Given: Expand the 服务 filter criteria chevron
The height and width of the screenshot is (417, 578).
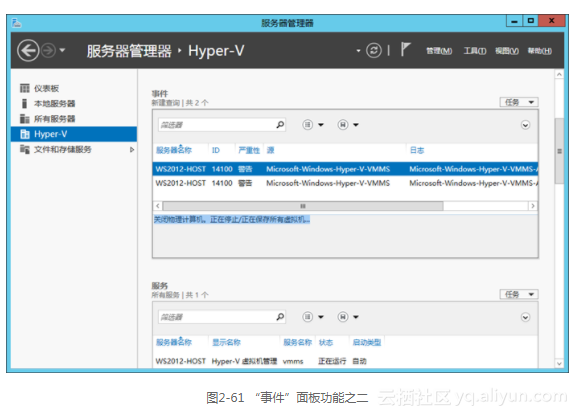Looking at the screenshot, I should [x=525, y=317].
